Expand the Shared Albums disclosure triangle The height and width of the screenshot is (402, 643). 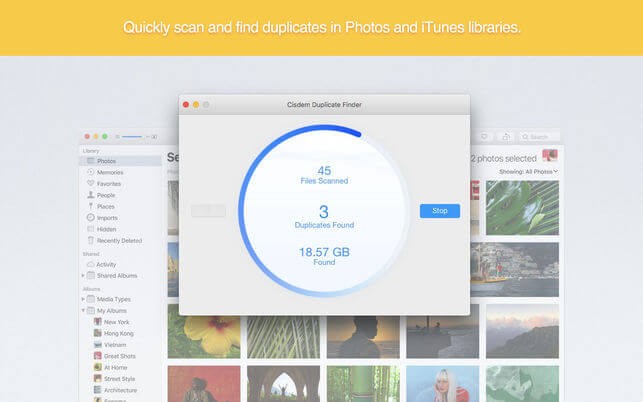click(x=83, y=275)
